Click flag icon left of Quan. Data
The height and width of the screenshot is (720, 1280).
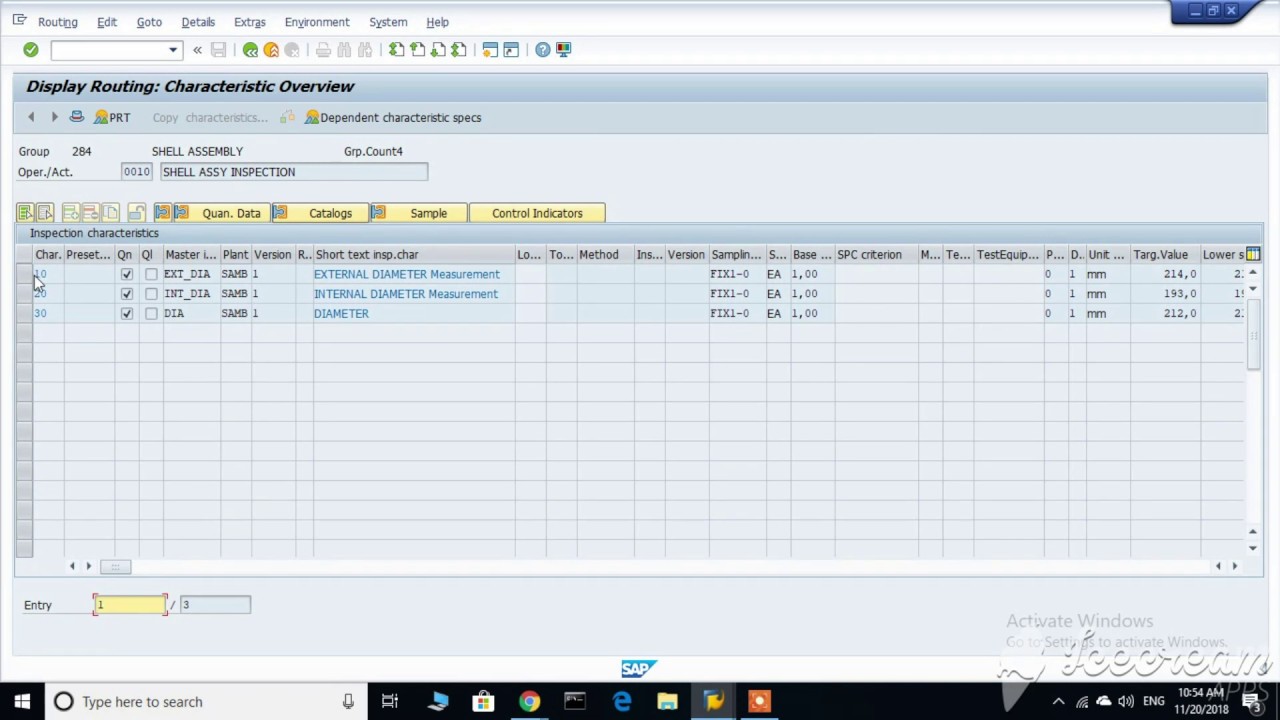(162, 213)
